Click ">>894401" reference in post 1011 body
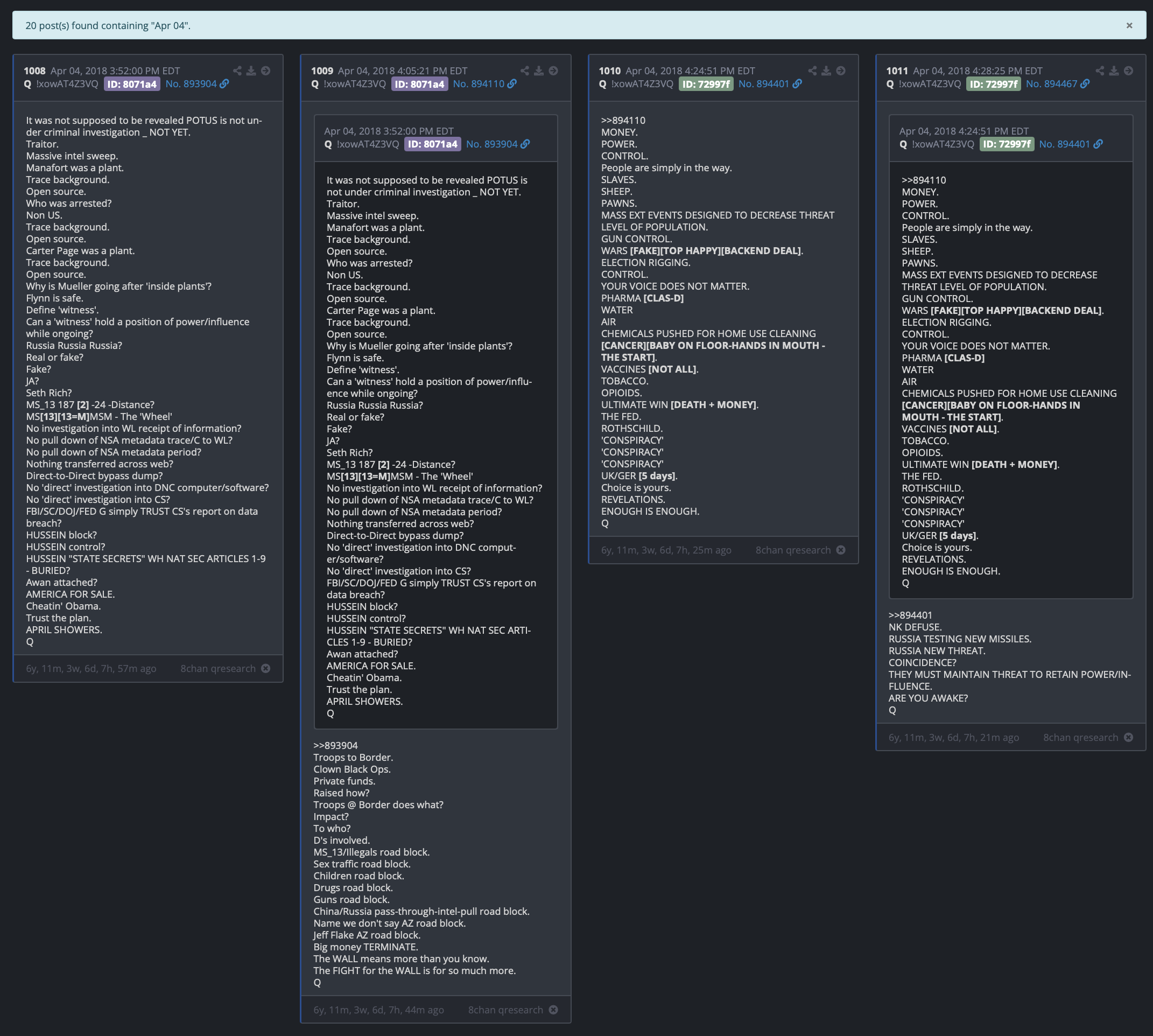Image resolution: width=1153 pixels, height=1036 pixels. coord(911,615)
